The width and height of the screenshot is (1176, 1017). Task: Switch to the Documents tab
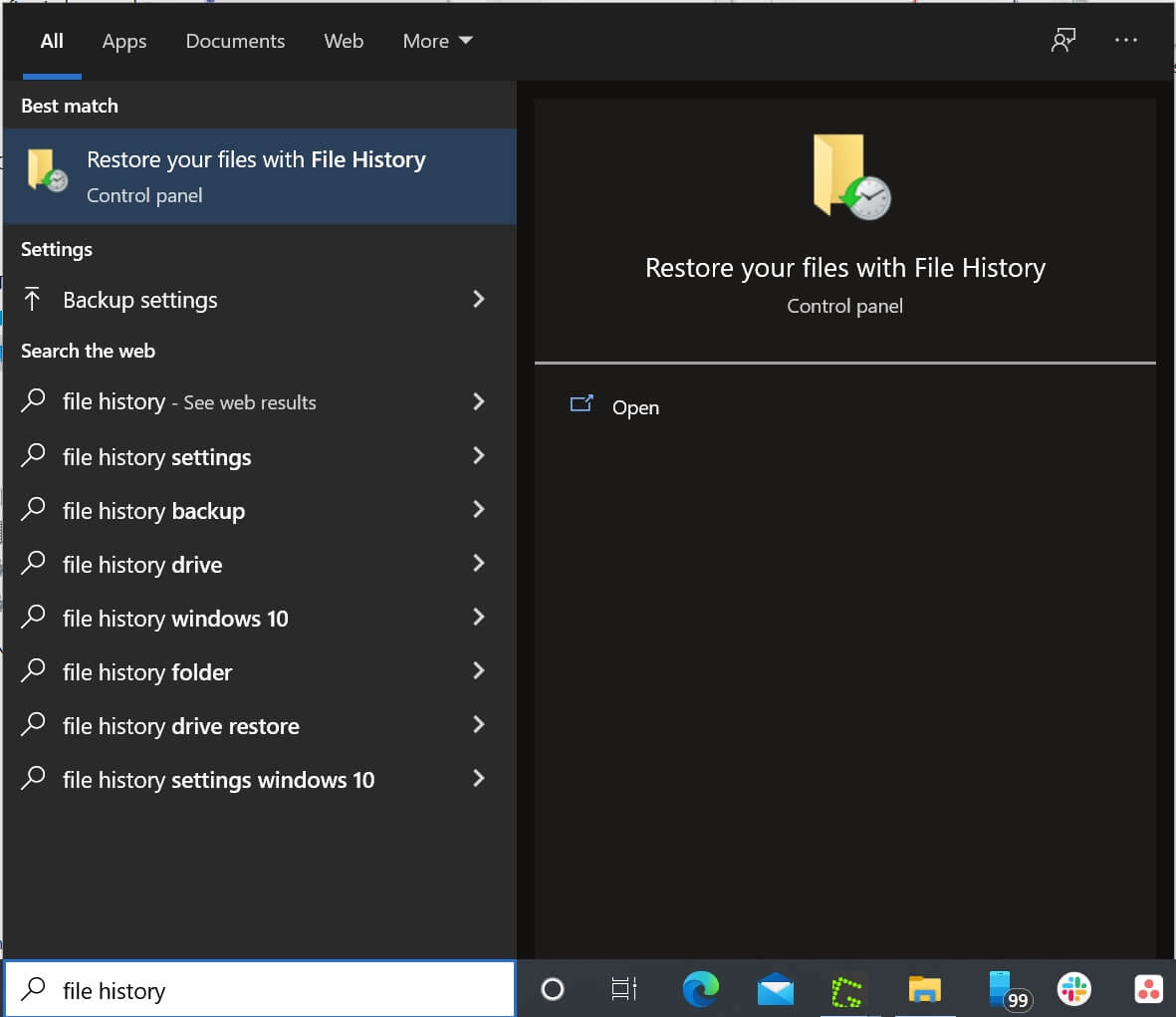point(235,41)
